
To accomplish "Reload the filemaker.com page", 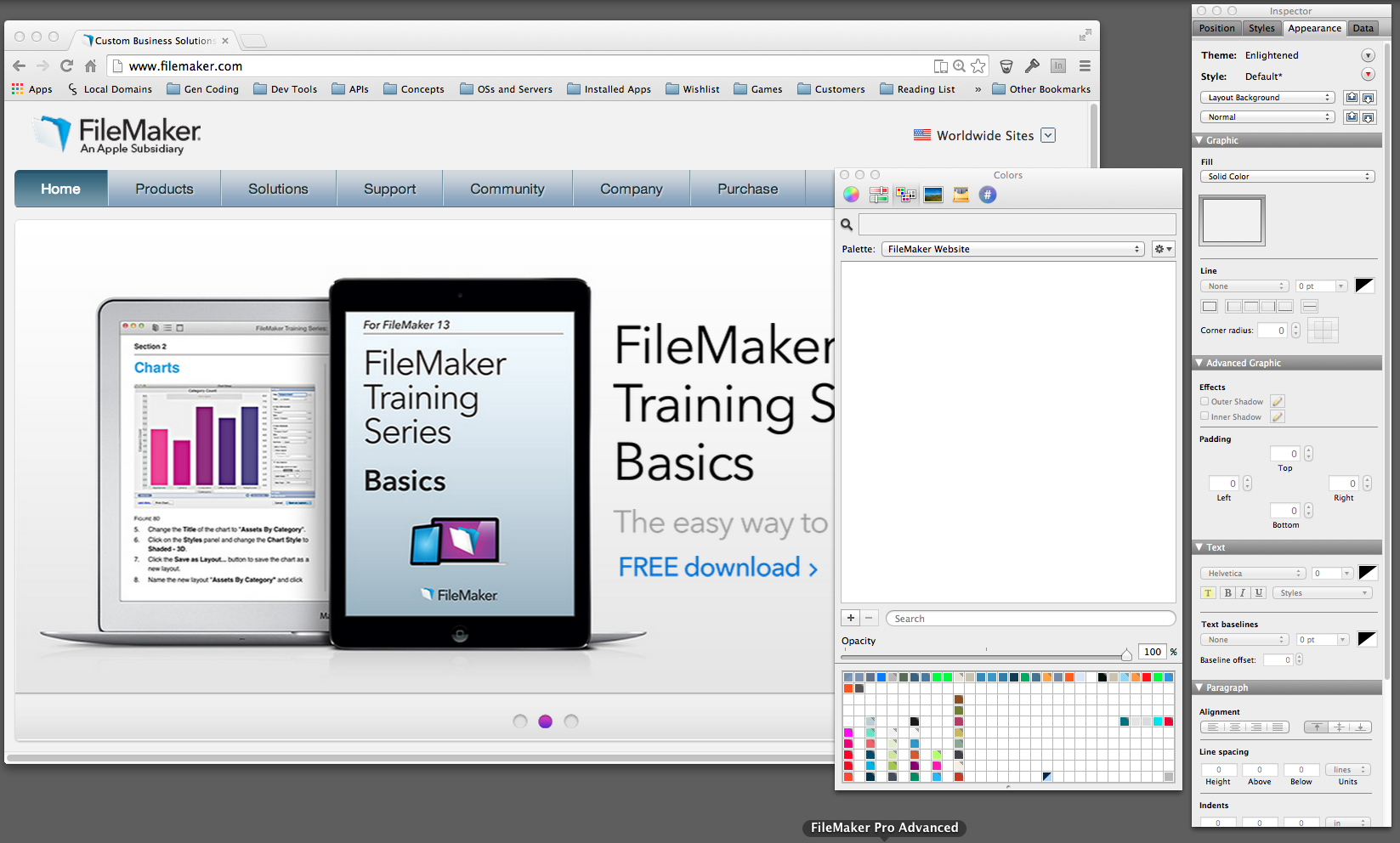I will click(x=66, y=65).
